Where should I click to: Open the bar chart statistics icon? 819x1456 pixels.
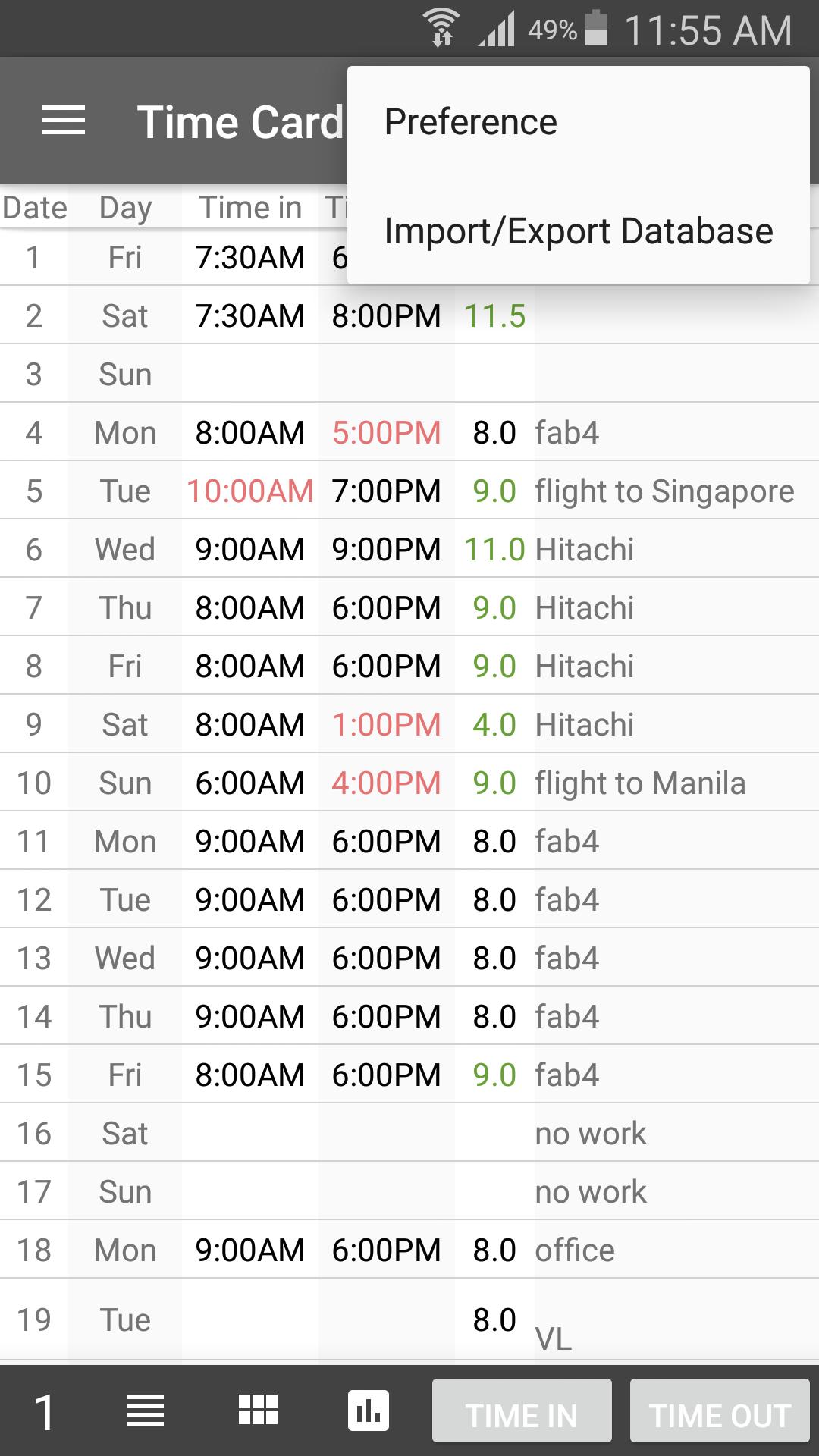tap(369, 1411)
